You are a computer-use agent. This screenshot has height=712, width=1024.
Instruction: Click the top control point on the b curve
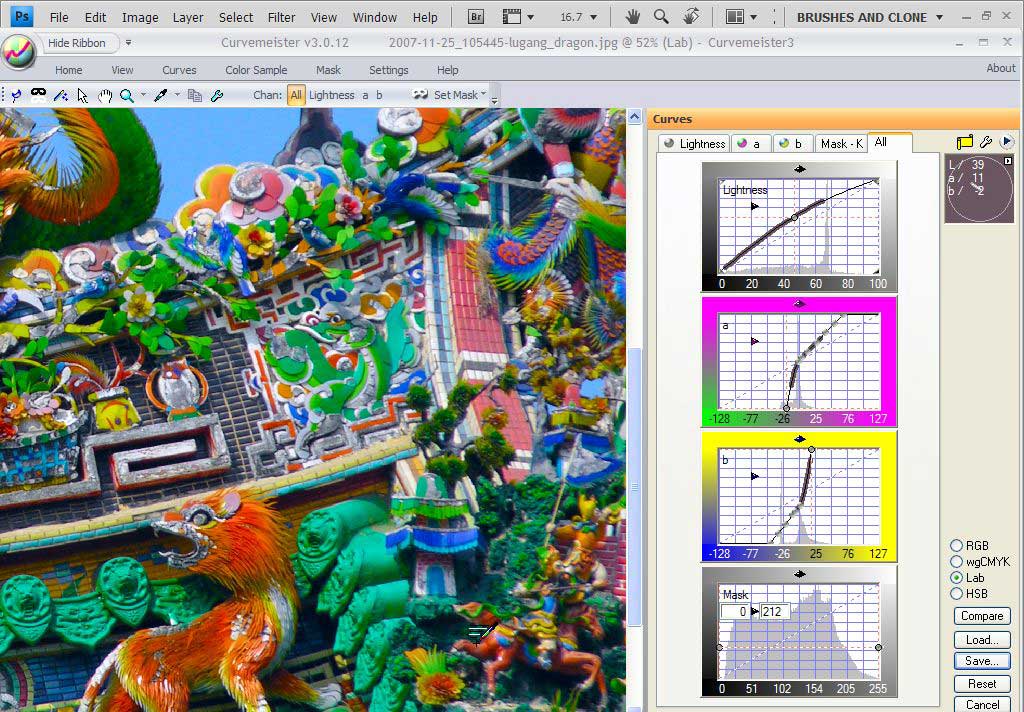click(811, 449)
